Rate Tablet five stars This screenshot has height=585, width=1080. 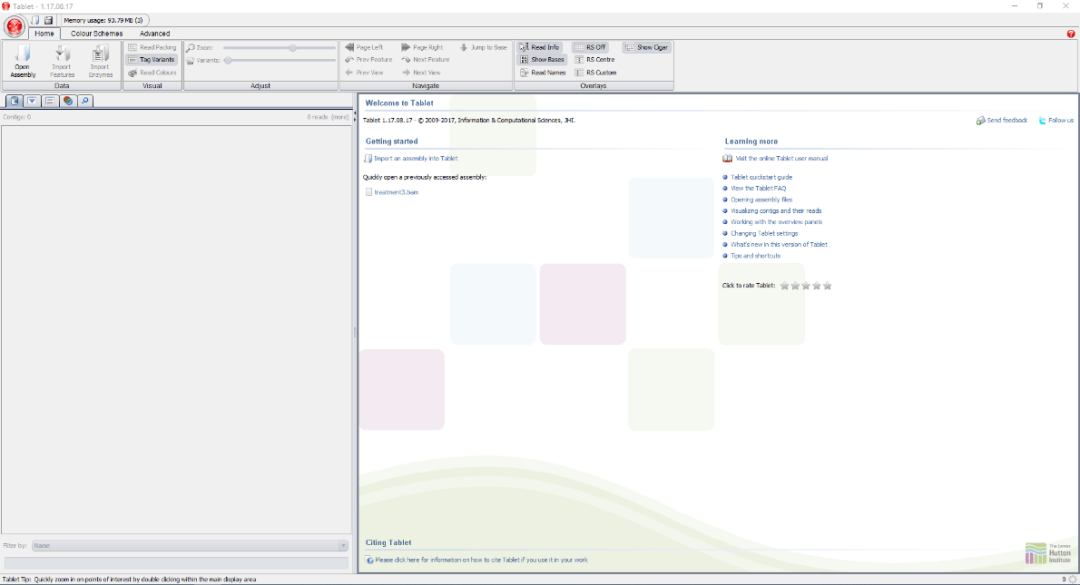(x=827, y=286)
